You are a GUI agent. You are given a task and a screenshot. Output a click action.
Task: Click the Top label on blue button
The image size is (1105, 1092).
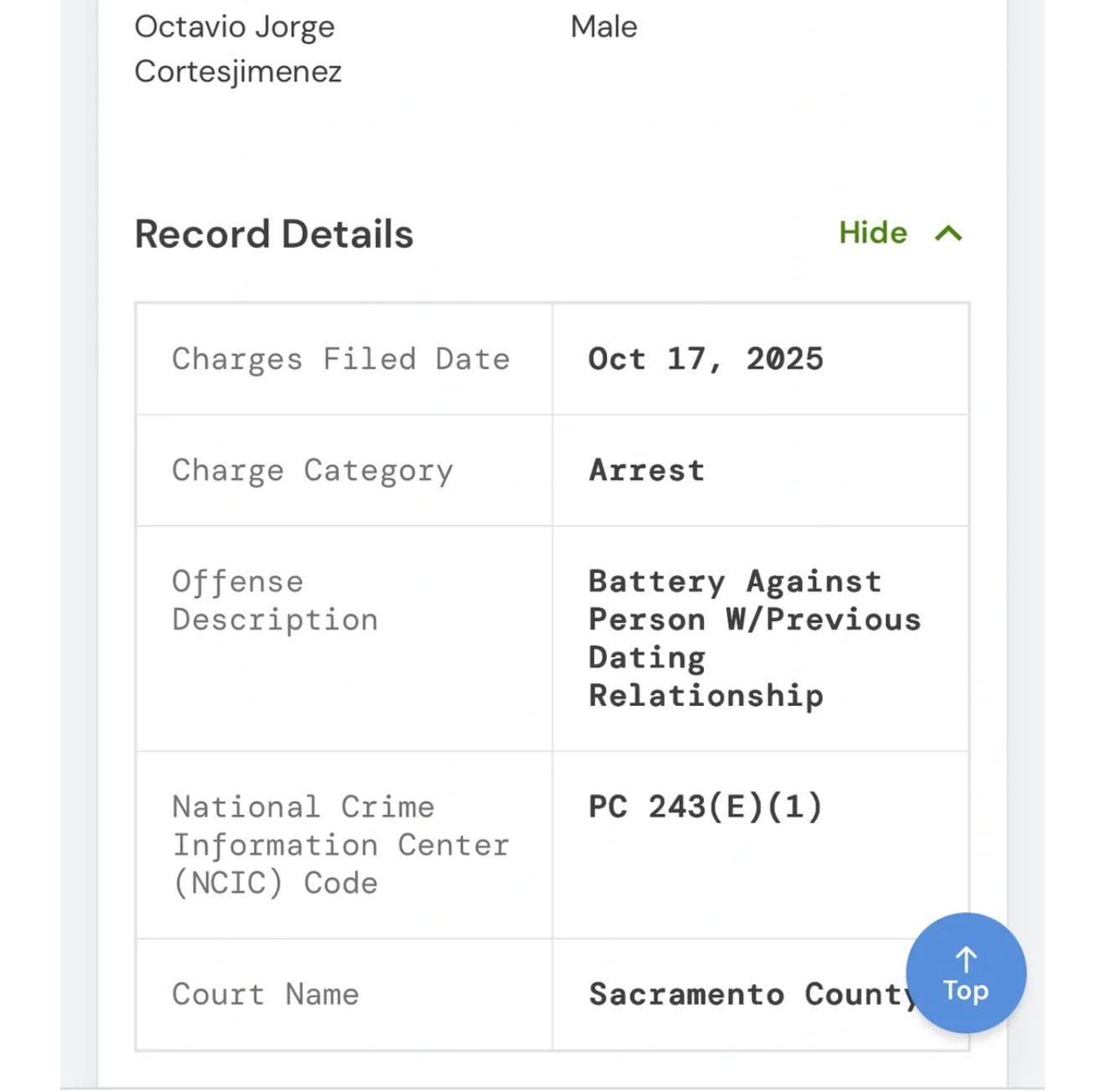pos(966,991)
